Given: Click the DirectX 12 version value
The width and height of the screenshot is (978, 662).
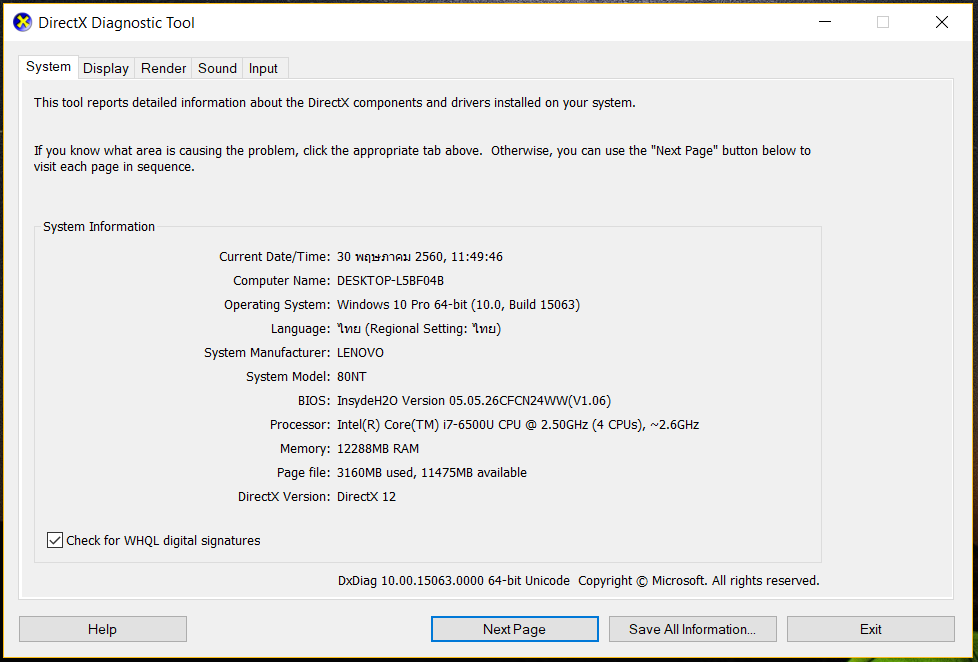Looking at the screenshot, I should click(x=367, y=497).
